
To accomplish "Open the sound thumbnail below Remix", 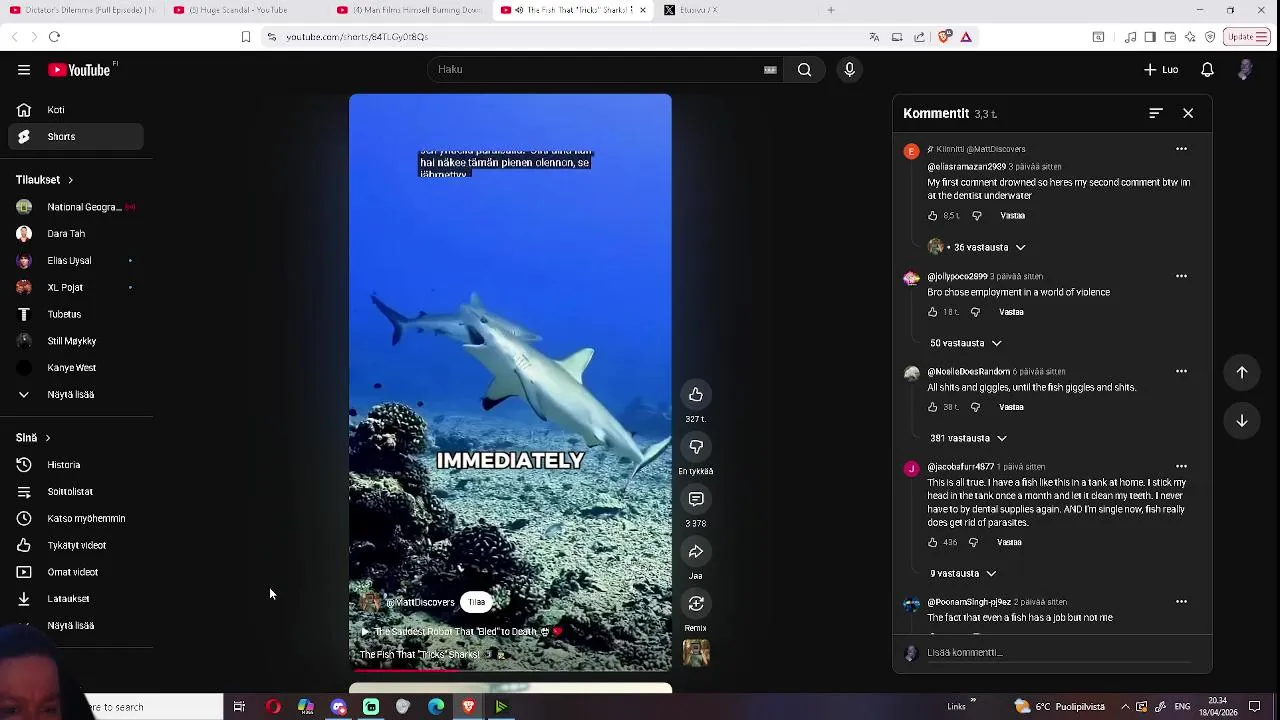I will [696, 653].
